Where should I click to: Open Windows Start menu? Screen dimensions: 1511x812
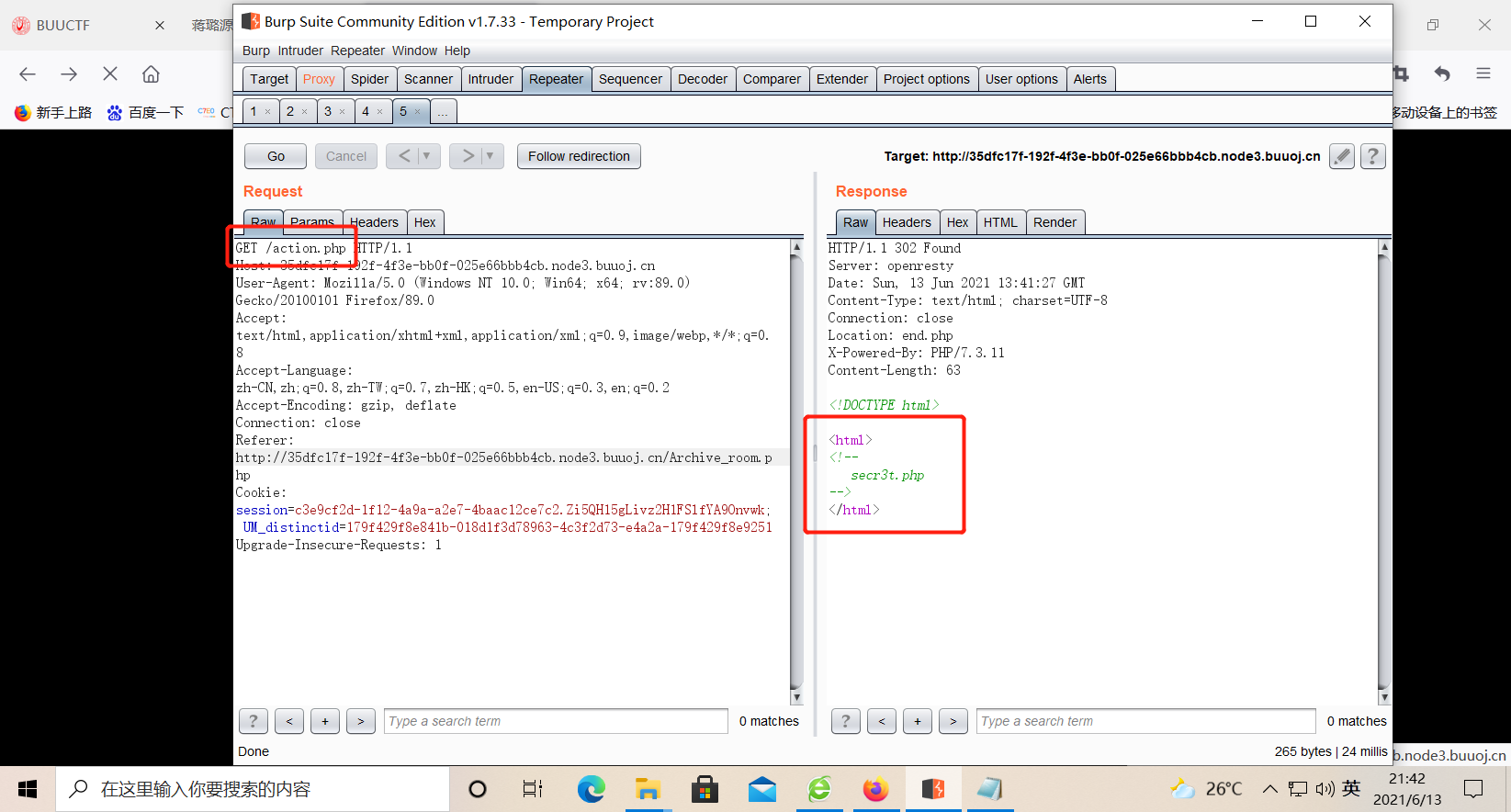[x=28, y=789]
